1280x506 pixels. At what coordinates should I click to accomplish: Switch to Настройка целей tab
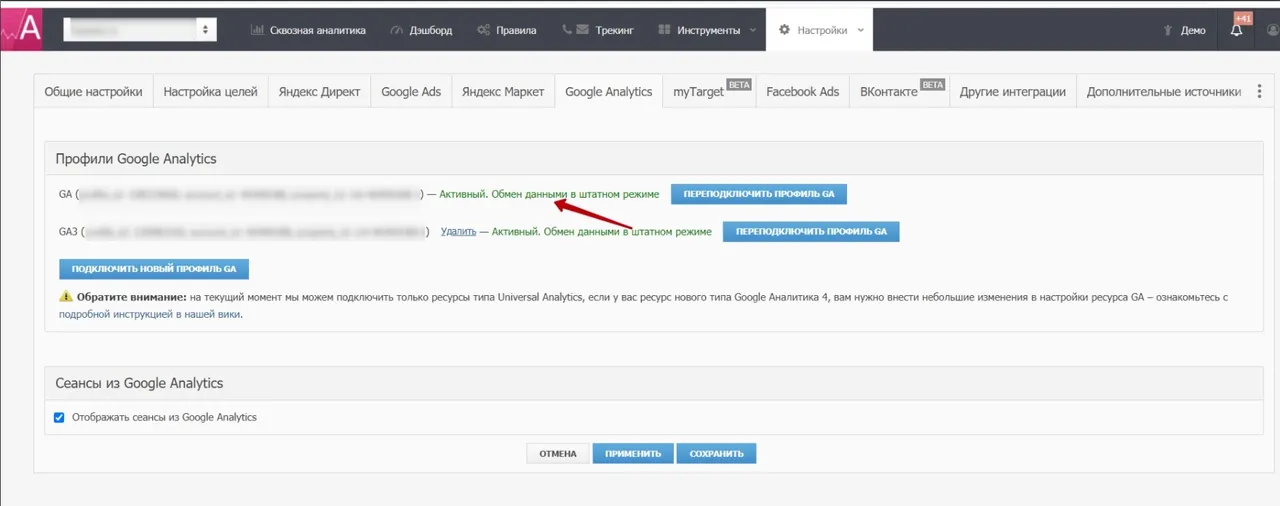coord(211,91)
